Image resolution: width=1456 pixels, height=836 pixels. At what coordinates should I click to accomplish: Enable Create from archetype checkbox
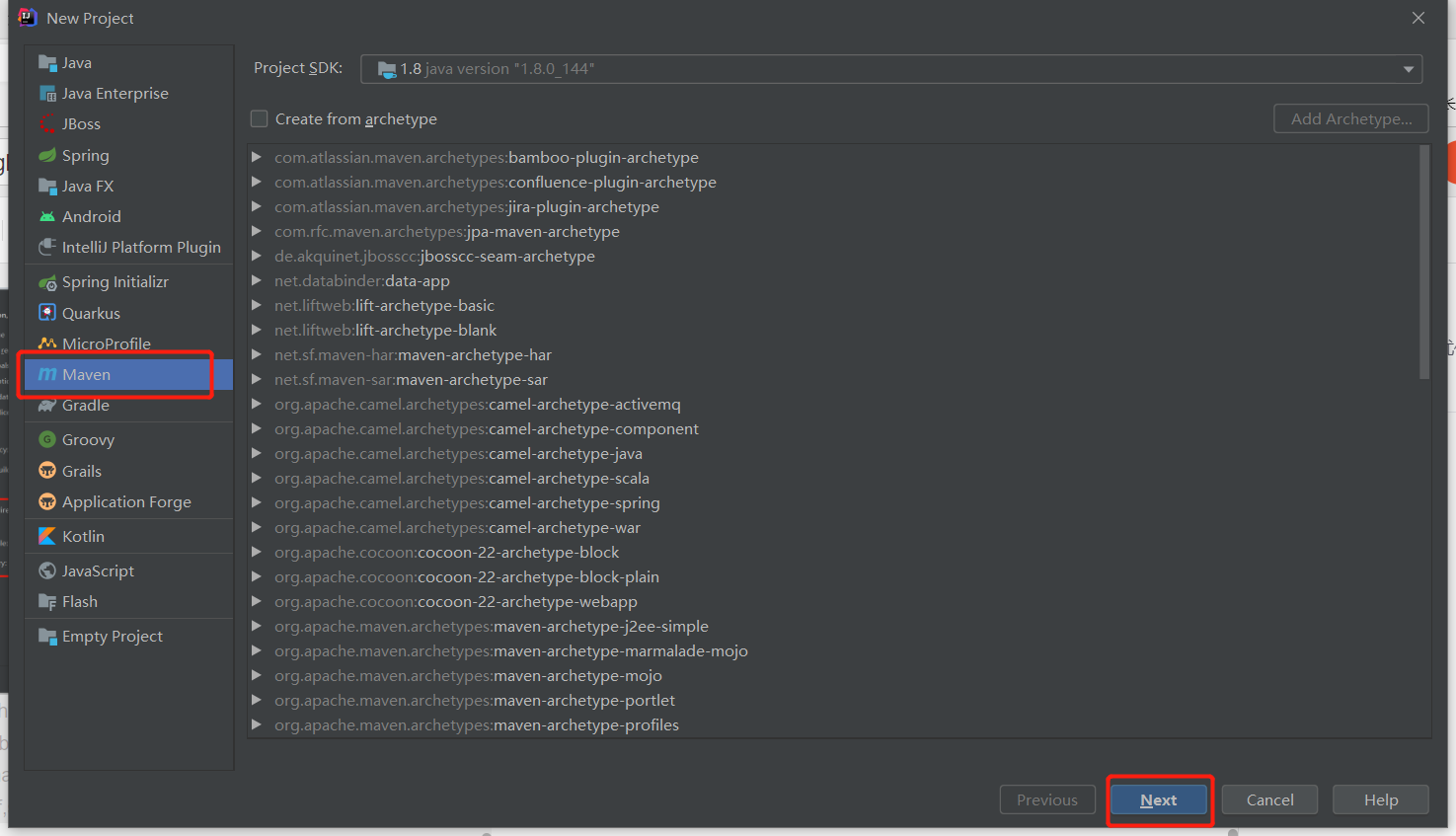point(260,118)
